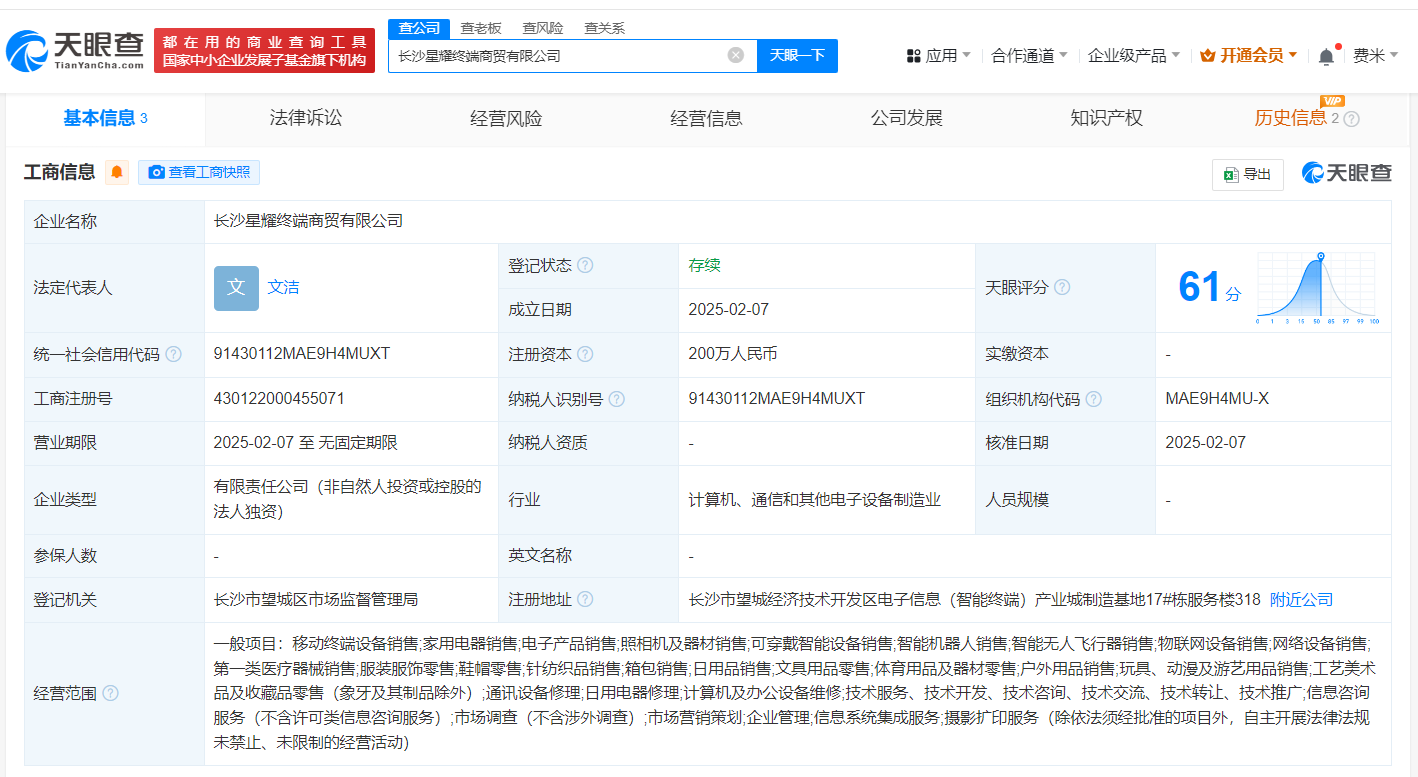Click help icon beside 经营范围

tap(110, 693)
